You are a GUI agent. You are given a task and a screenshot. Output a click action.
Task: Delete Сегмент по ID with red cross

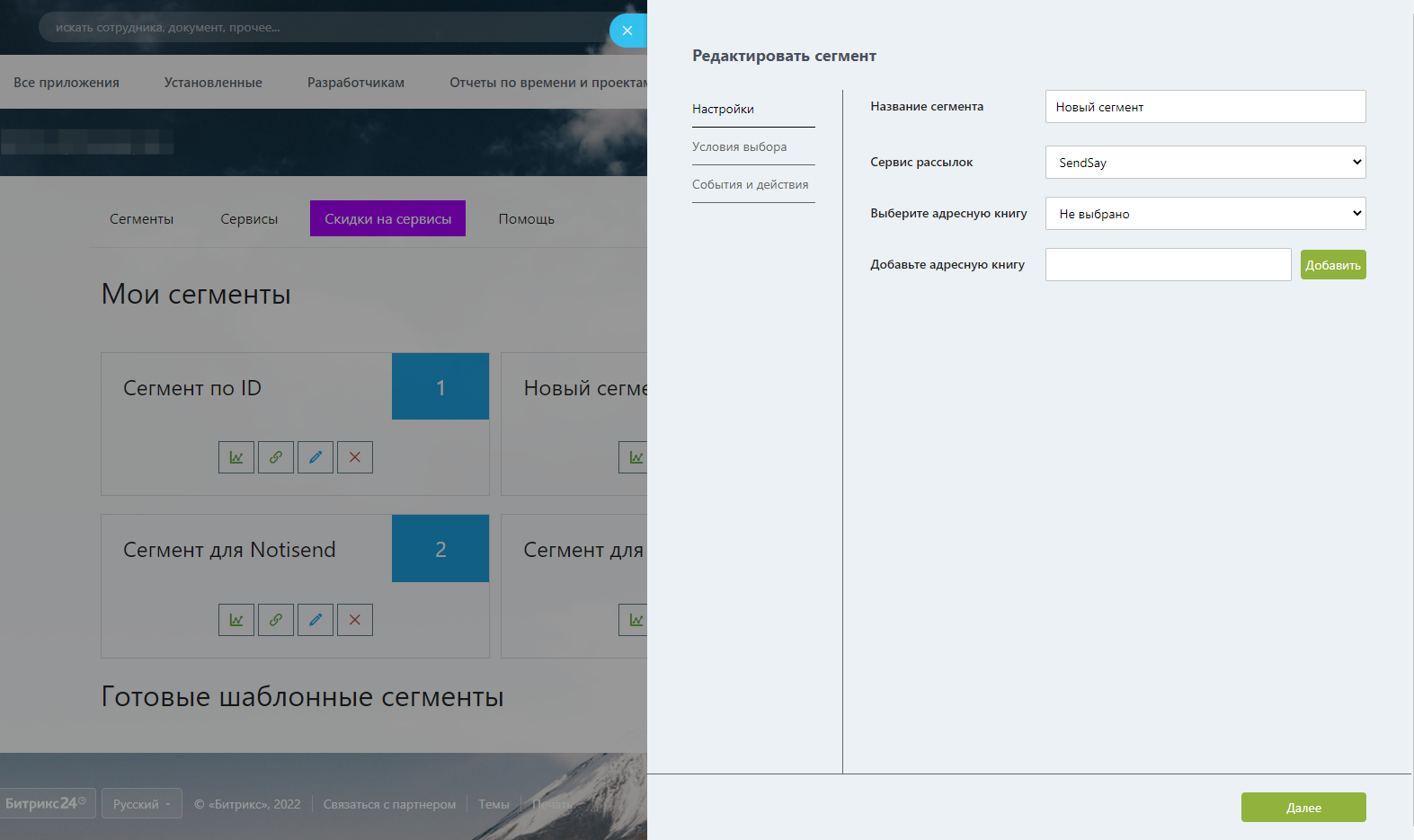(355, 457)
